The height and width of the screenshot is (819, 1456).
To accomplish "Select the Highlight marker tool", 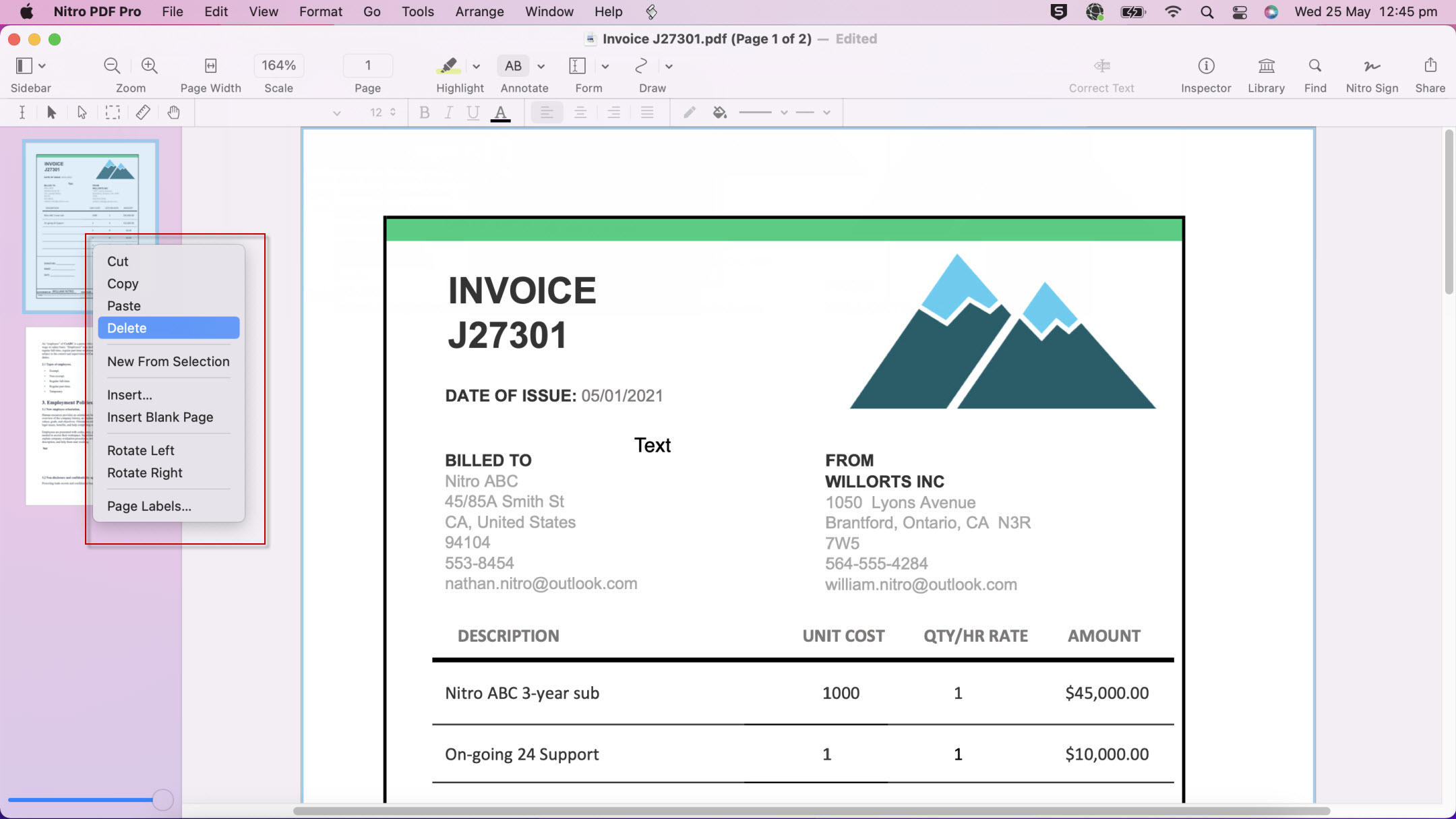I will pos(448,65).
